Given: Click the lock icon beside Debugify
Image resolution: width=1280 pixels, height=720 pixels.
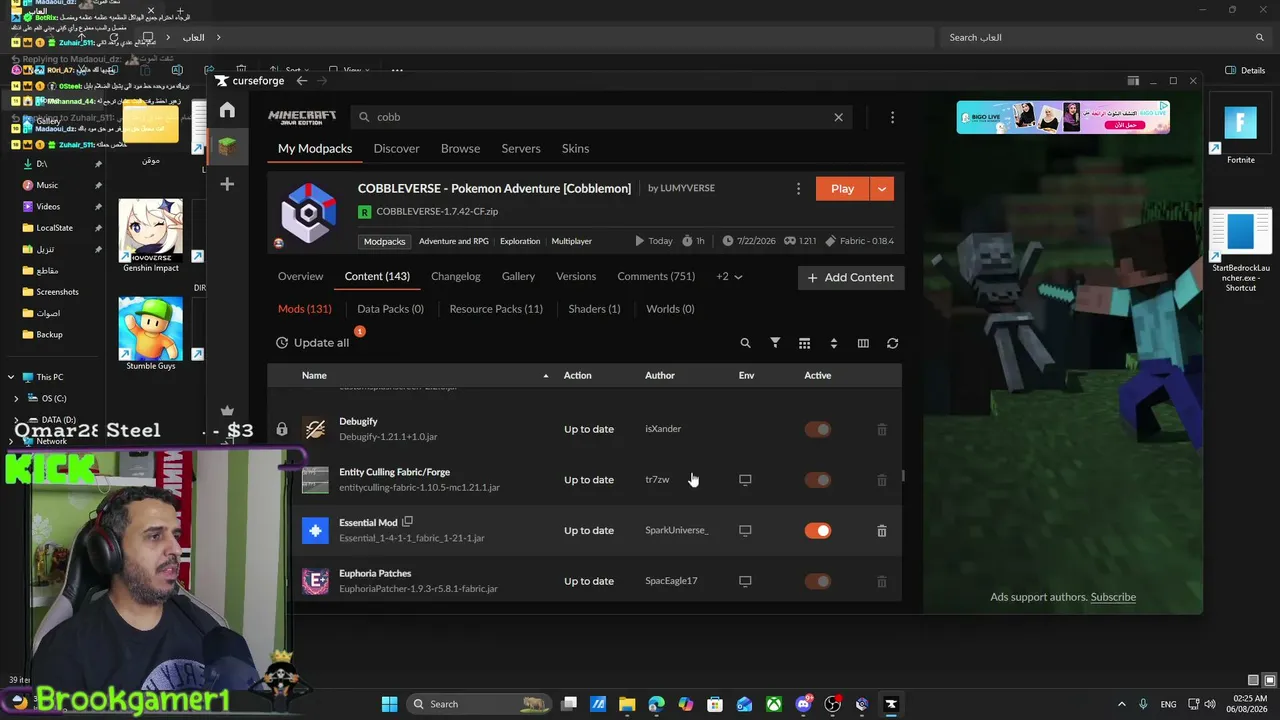Looking at the screenshot, I should tap(282, 429).
